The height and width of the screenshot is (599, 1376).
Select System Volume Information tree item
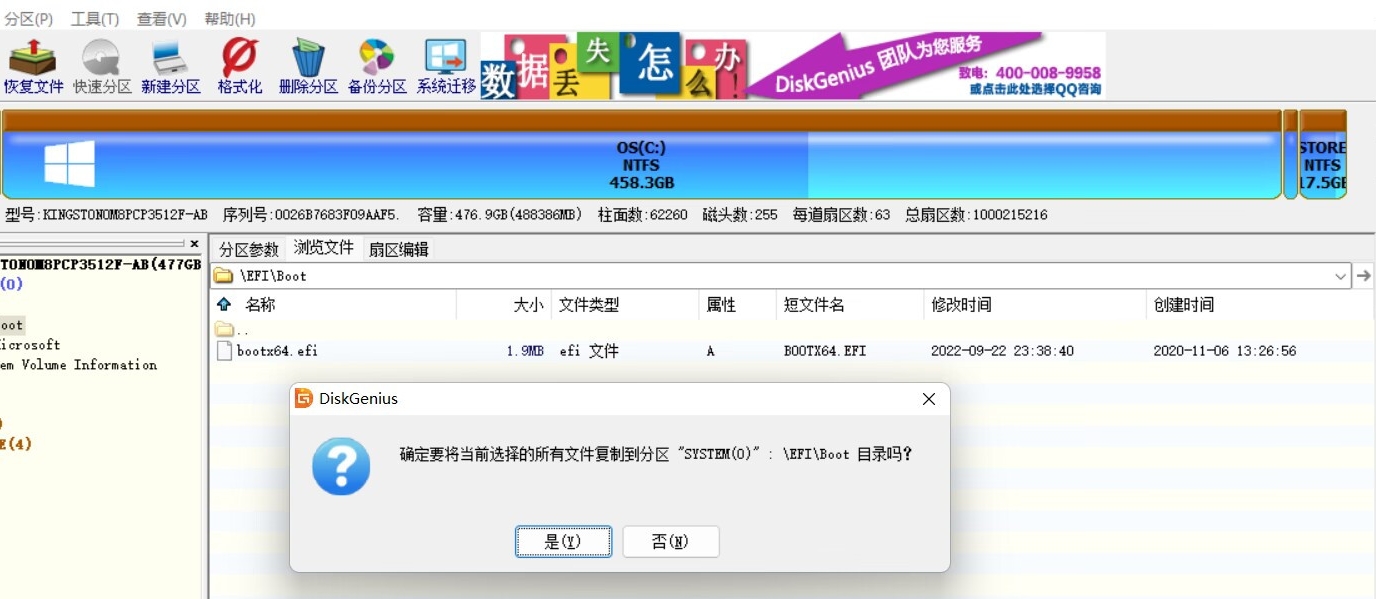78,365
